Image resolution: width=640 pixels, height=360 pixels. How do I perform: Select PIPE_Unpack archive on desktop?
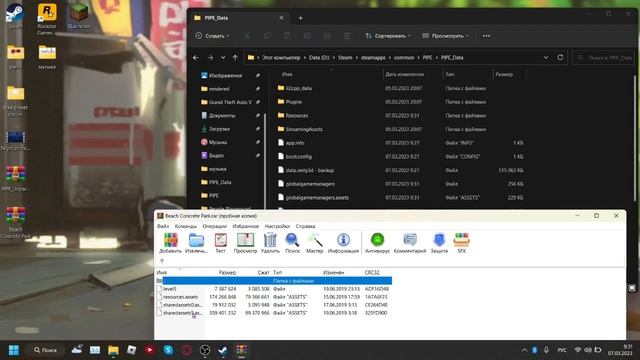16,179
